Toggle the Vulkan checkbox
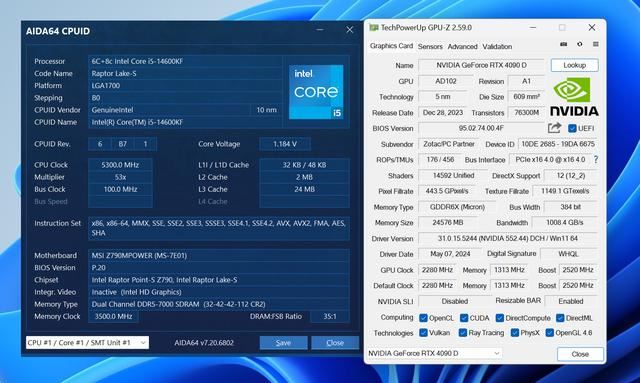The image size is (640, 383). (x=423, y=333)
